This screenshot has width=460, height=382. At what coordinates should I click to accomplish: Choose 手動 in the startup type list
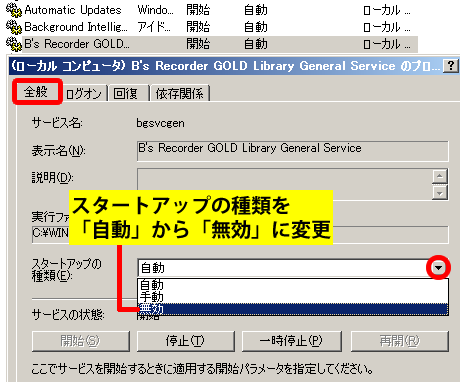coord(293,297)
